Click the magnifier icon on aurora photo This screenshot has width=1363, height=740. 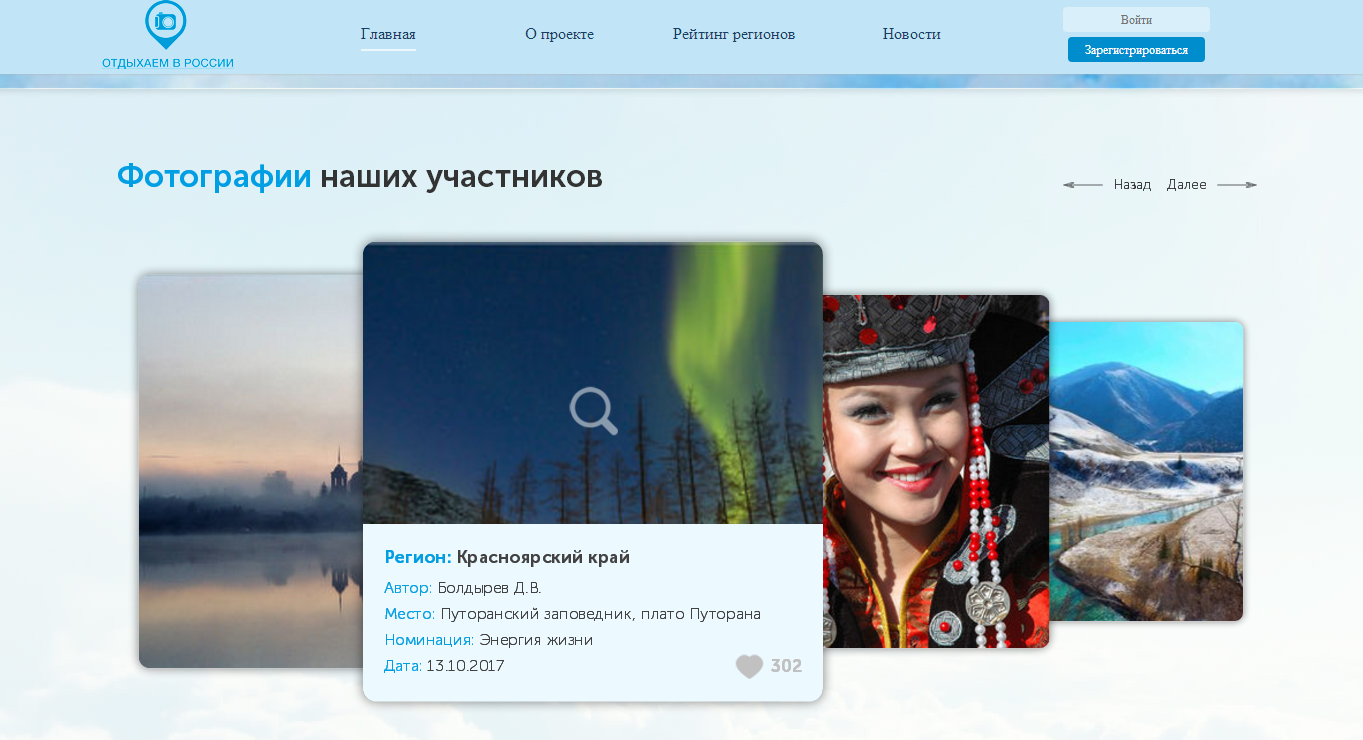[594, 410]
